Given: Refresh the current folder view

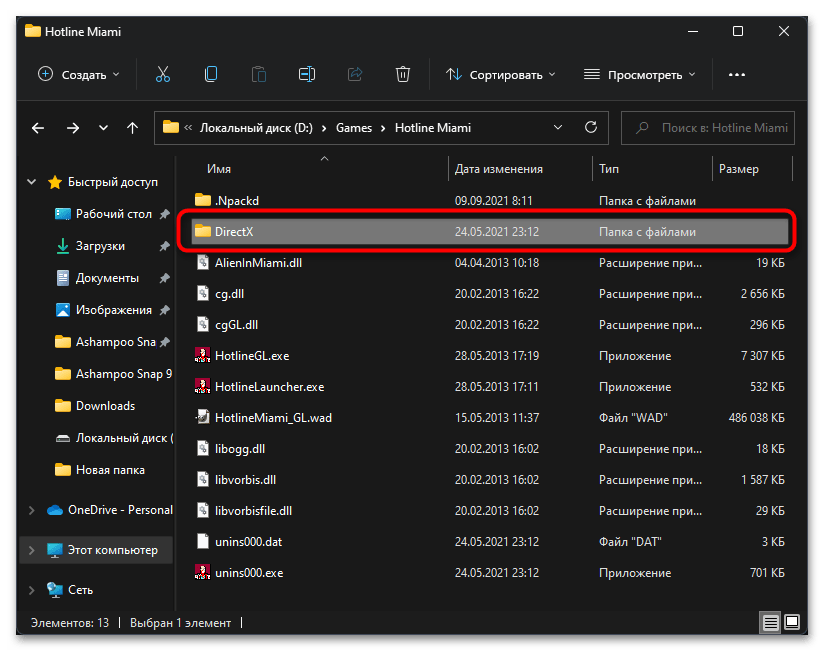Looking at the screenshot, I should [x=591, y=128].
